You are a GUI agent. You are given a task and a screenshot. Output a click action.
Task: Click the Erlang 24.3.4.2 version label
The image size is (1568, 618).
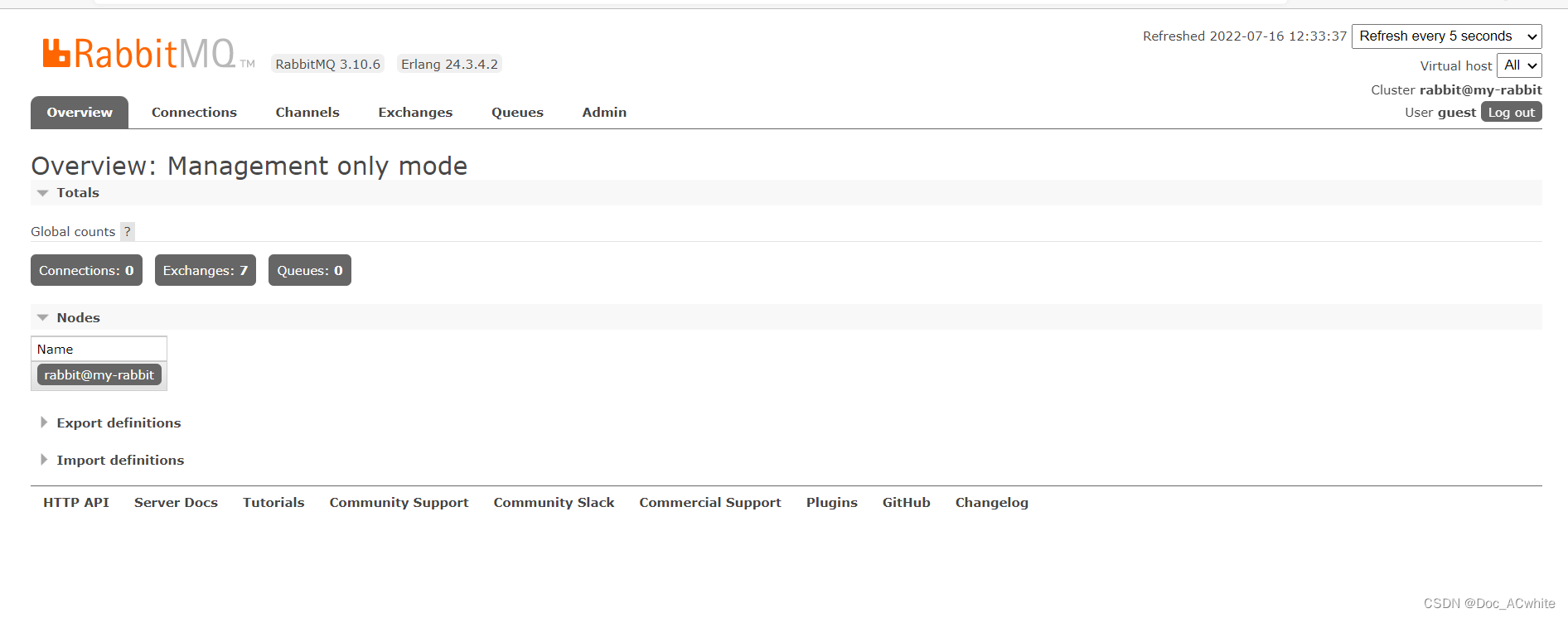(449, 65)
